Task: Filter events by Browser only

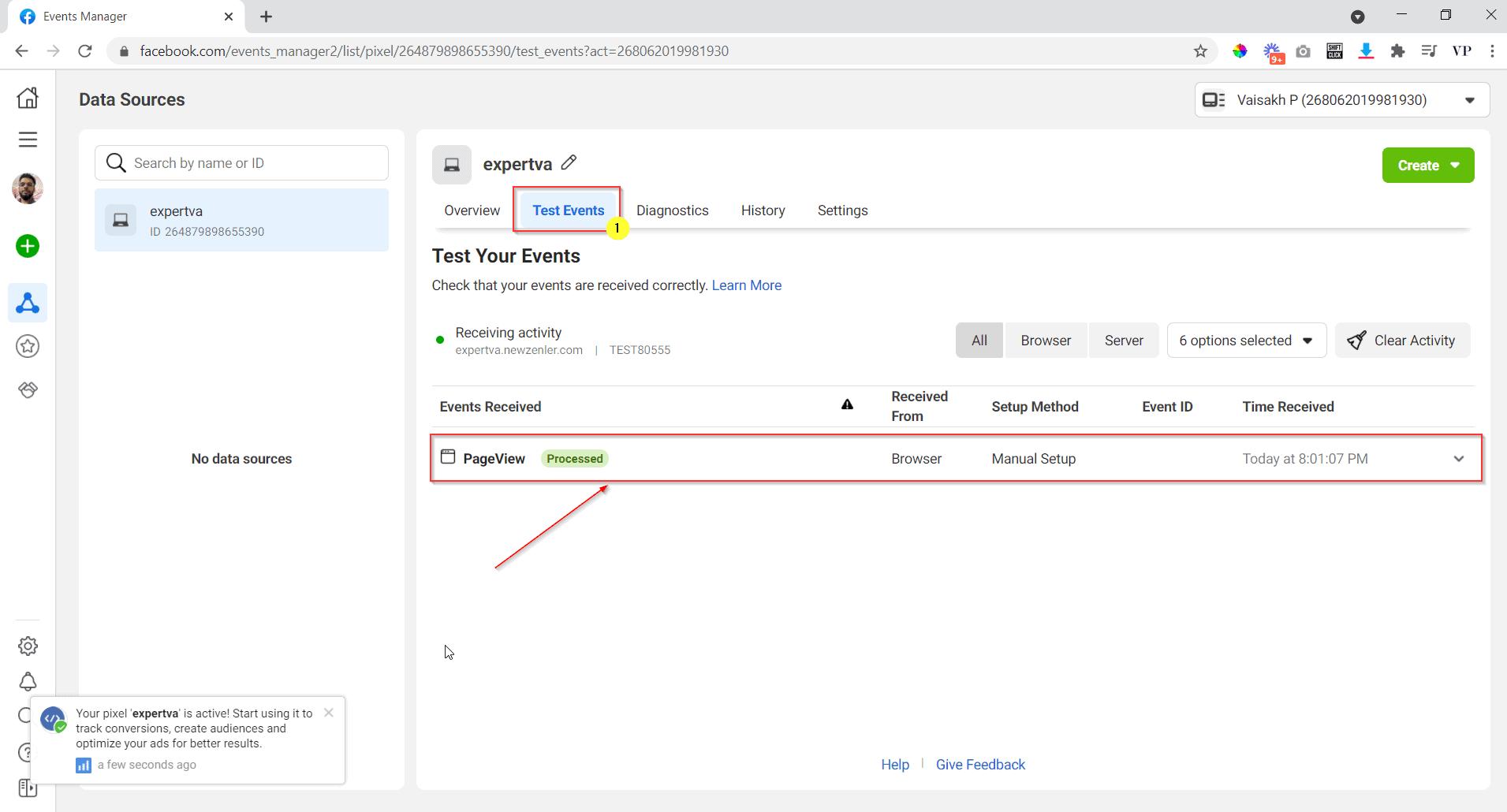Action: (x=1046, y=340)
